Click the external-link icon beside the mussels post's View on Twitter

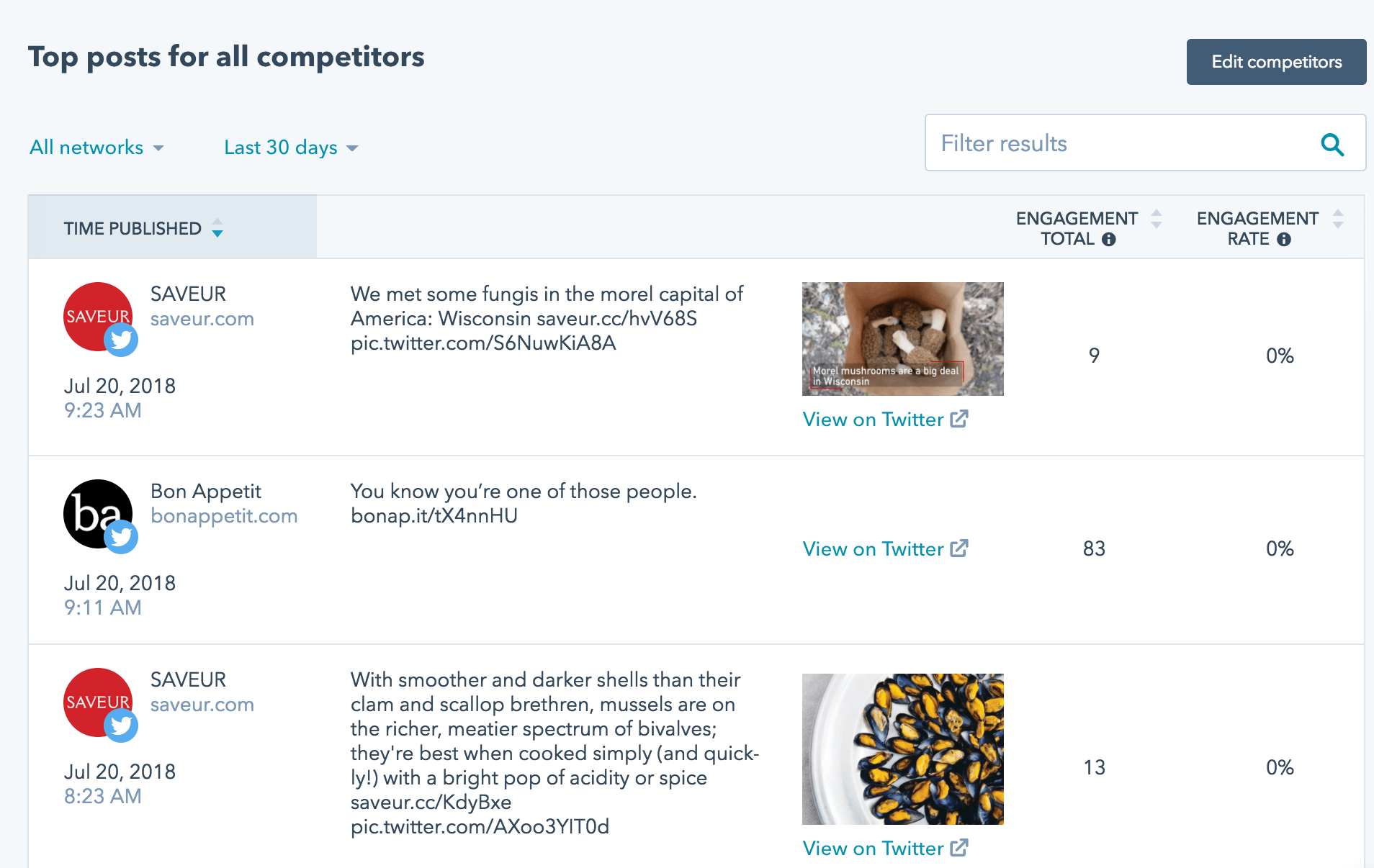click(959, 848)
